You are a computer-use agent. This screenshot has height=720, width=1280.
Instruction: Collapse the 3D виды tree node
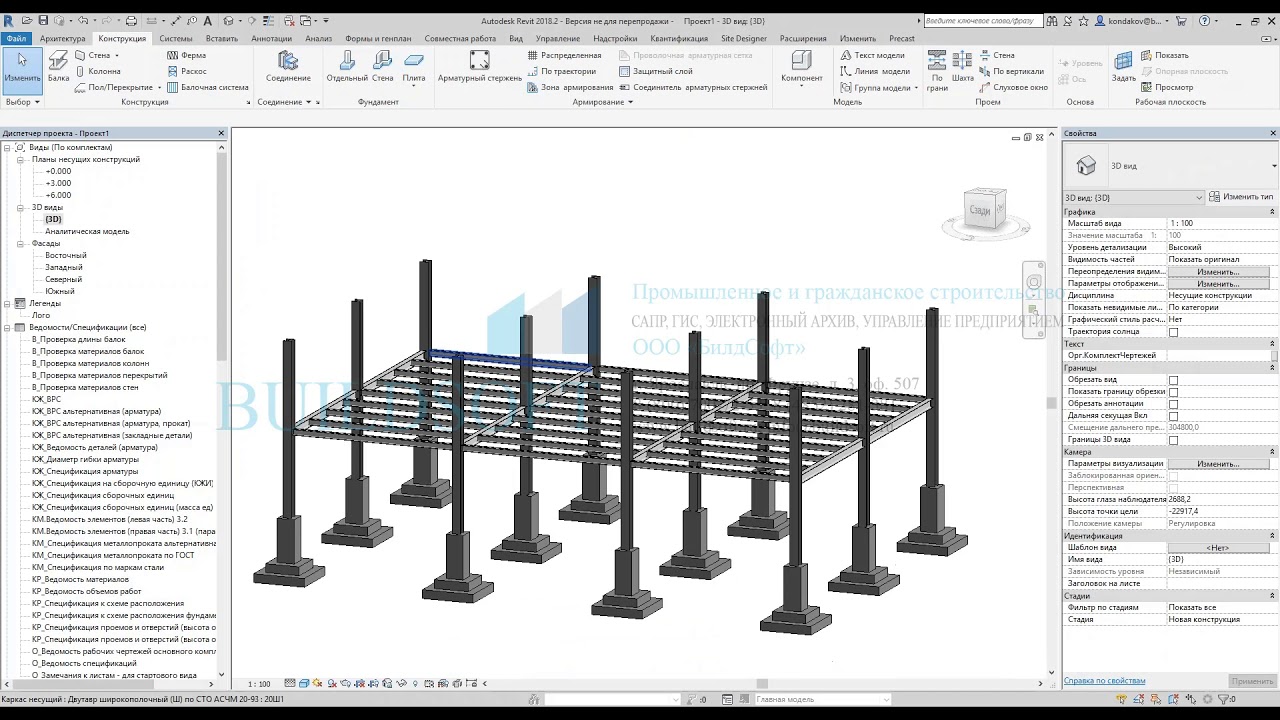click(21, 207)
